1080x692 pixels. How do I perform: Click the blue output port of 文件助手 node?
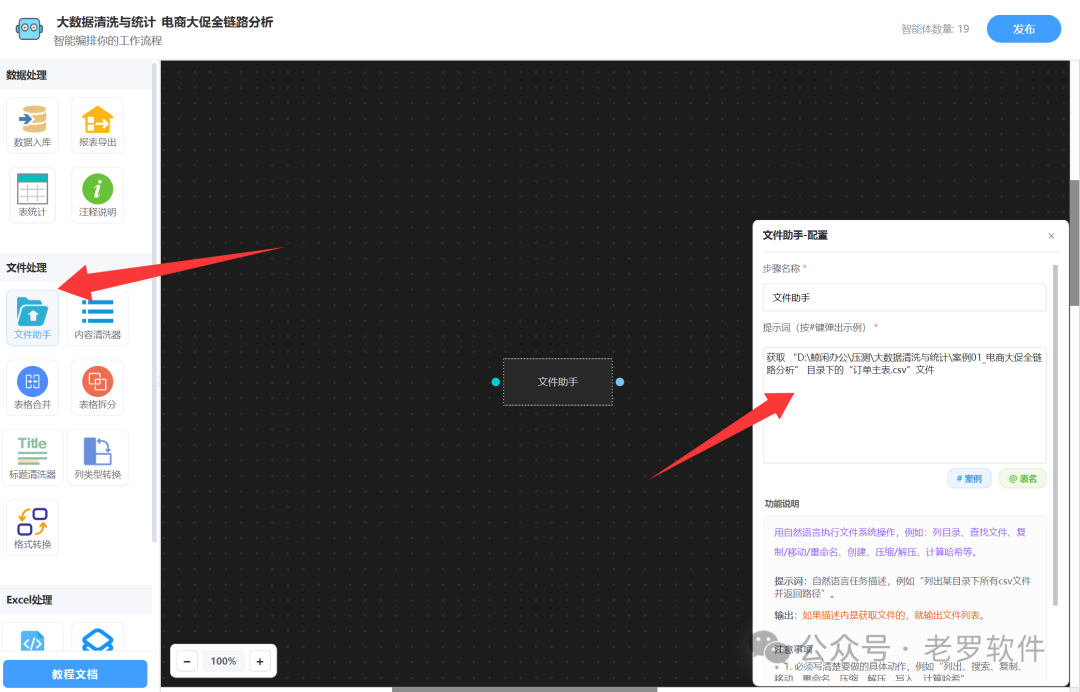click(x=620, y=381)
